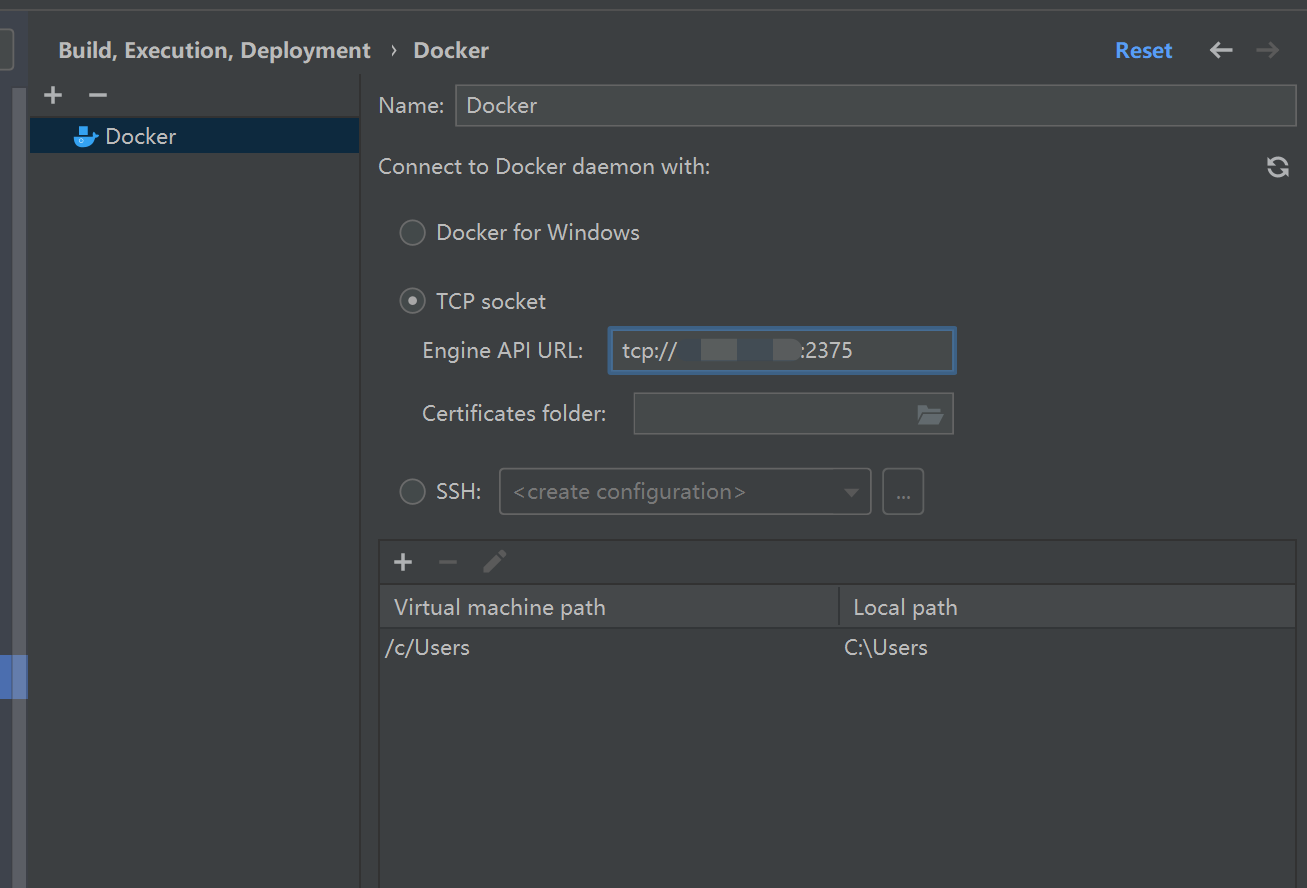This screenshot has width=1307, height=888.
Task: Browse for certificates folder icon
Action: 930,415
